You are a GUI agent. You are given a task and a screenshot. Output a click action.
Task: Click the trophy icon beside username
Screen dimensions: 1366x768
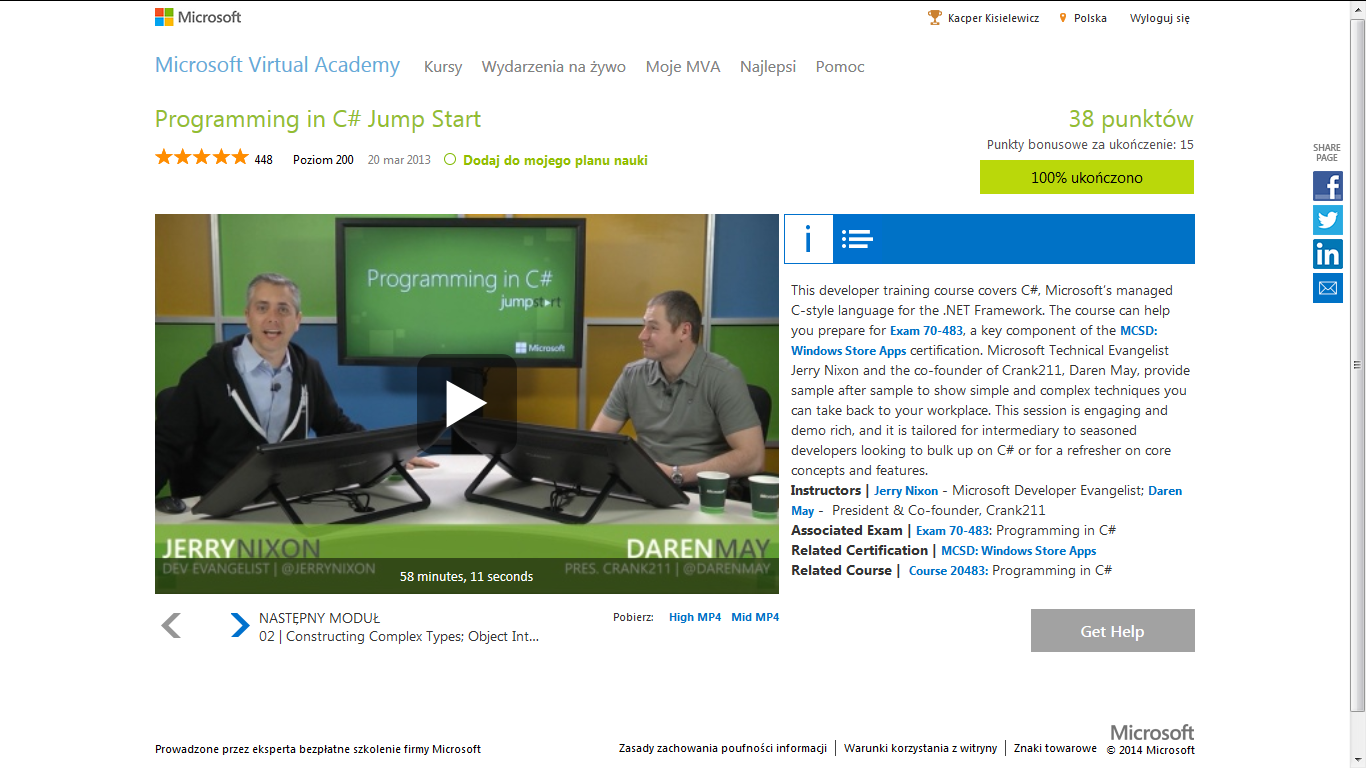[935, 18]
